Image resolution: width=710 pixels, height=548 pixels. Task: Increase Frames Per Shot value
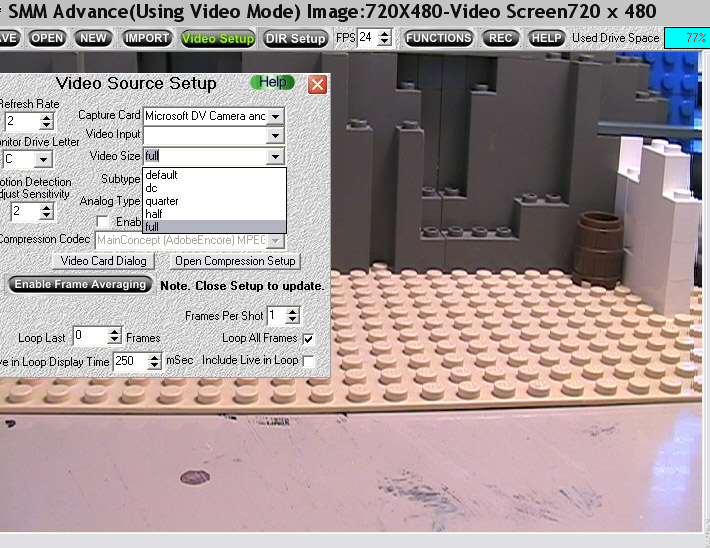(x=293, y=312)
